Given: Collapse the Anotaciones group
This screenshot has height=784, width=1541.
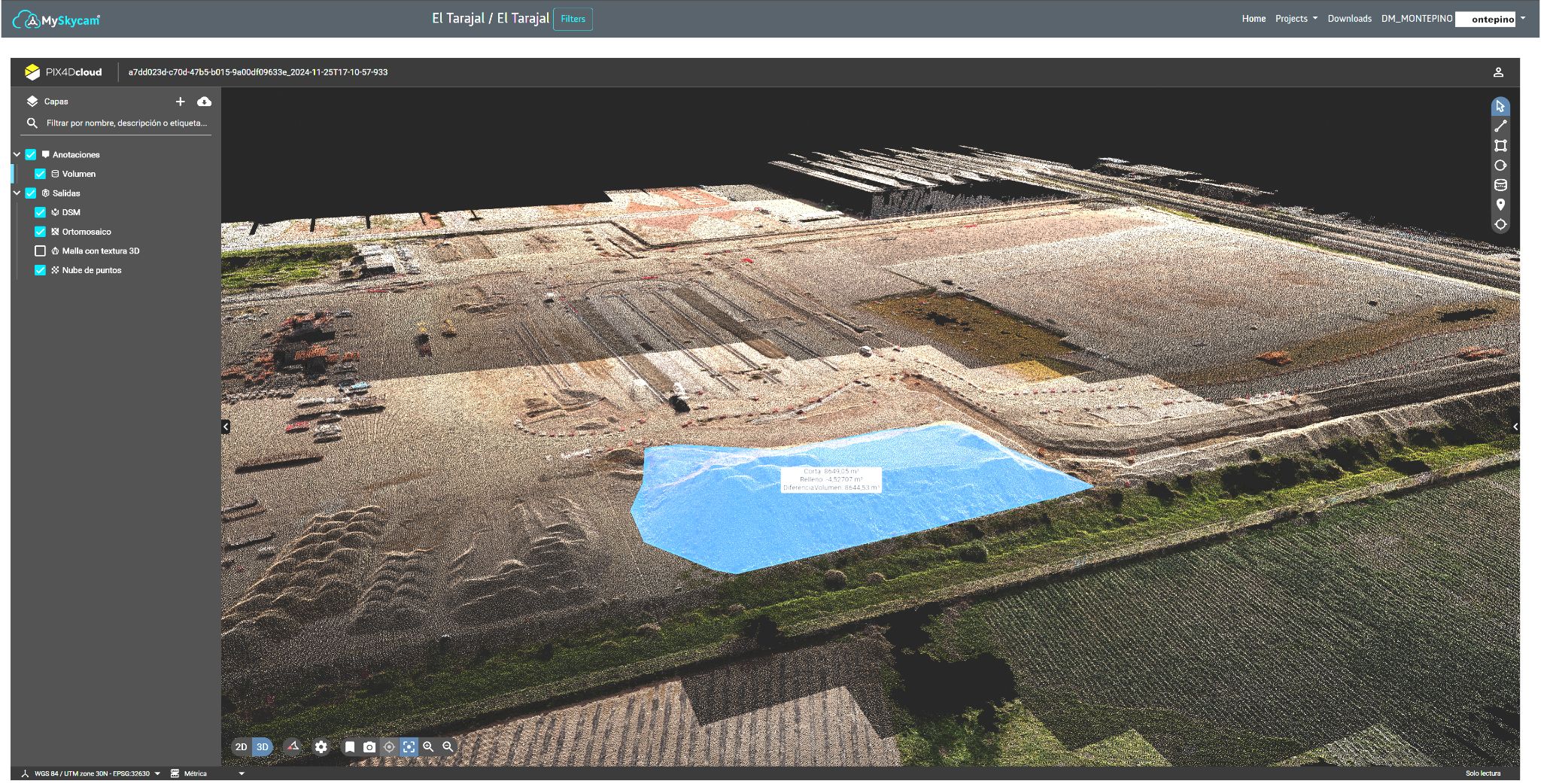Looking at the screenshot, I should pos(17,154).
